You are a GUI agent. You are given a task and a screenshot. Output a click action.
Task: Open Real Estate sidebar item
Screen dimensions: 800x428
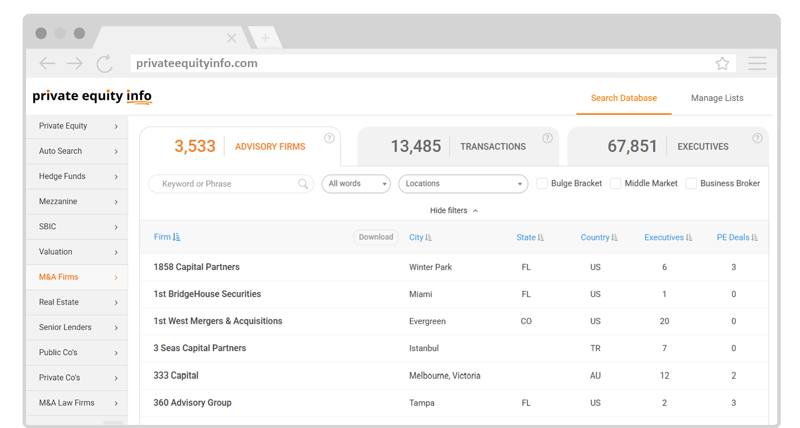point(77,302)
